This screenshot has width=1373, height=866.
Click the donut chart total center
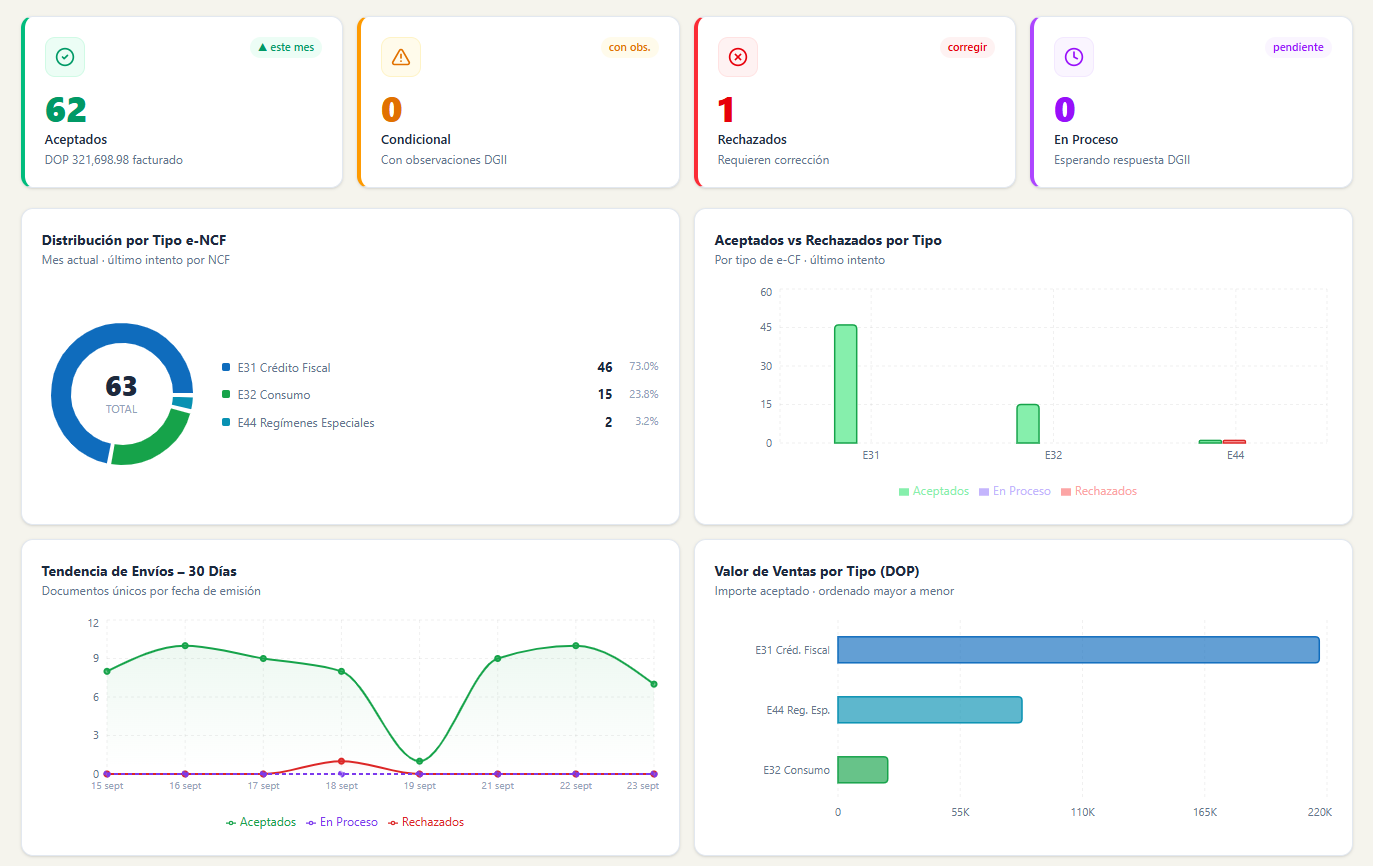point(121,393)
